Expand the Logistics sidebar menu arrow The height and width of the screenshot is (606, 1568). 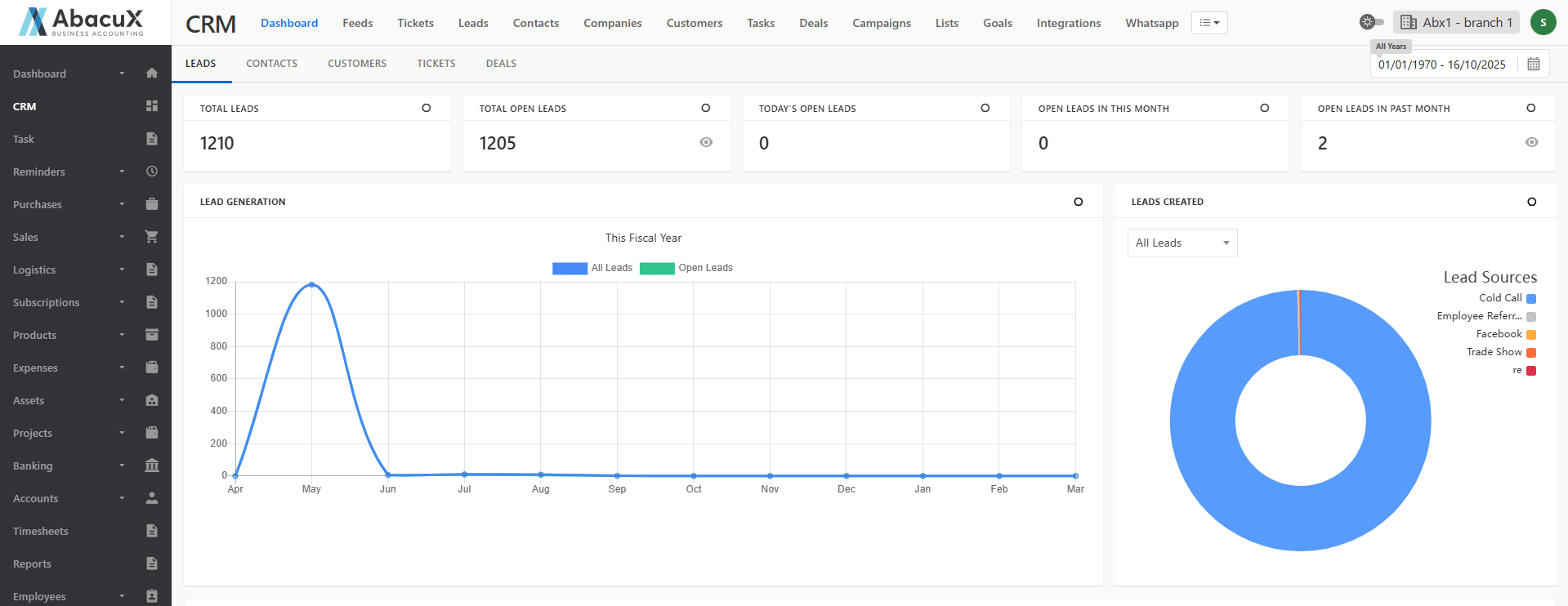[122, 270]
